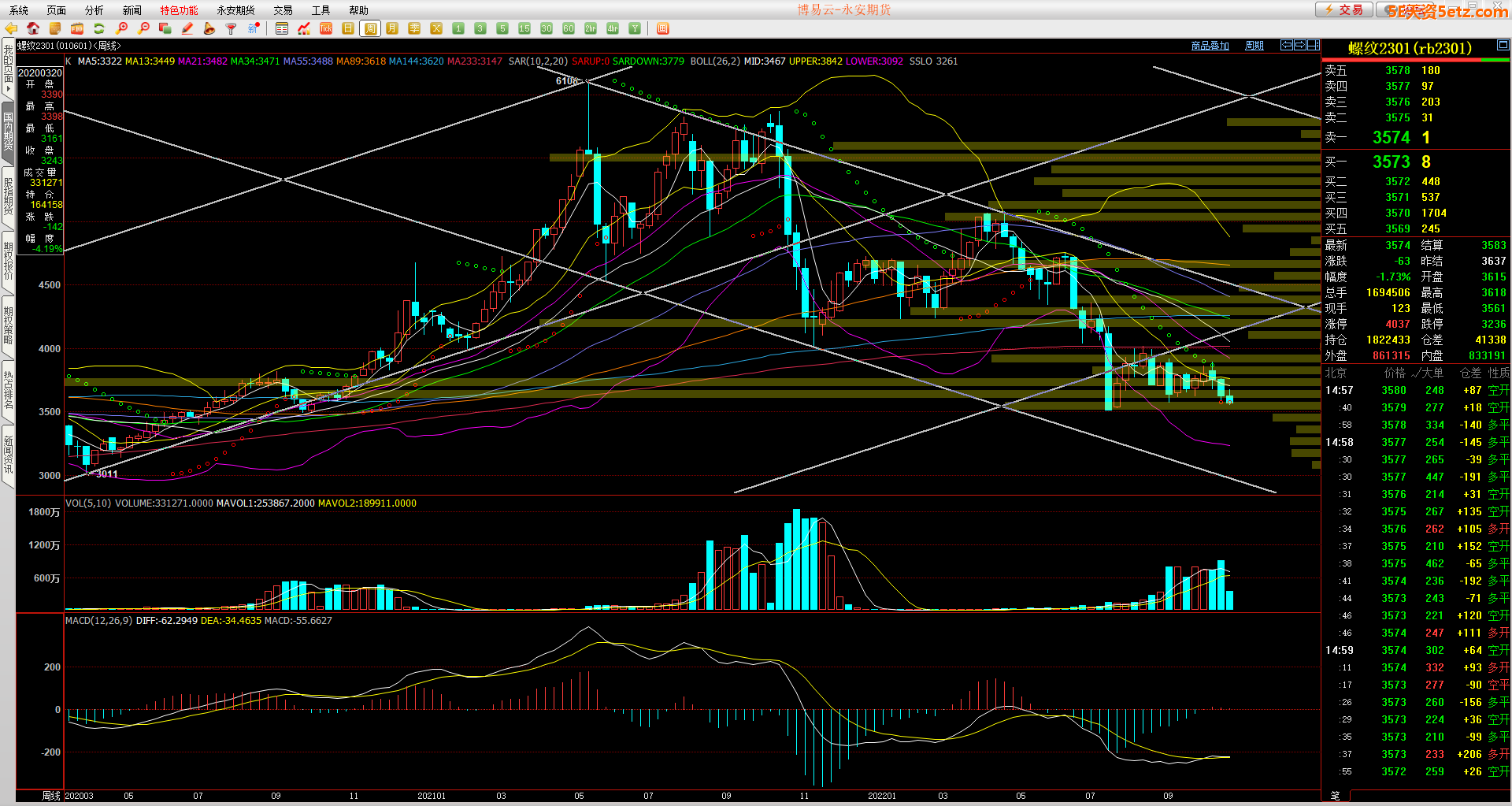
Task: Click the SAR(10,2,20) indicator label
Action: click(538, 61)
